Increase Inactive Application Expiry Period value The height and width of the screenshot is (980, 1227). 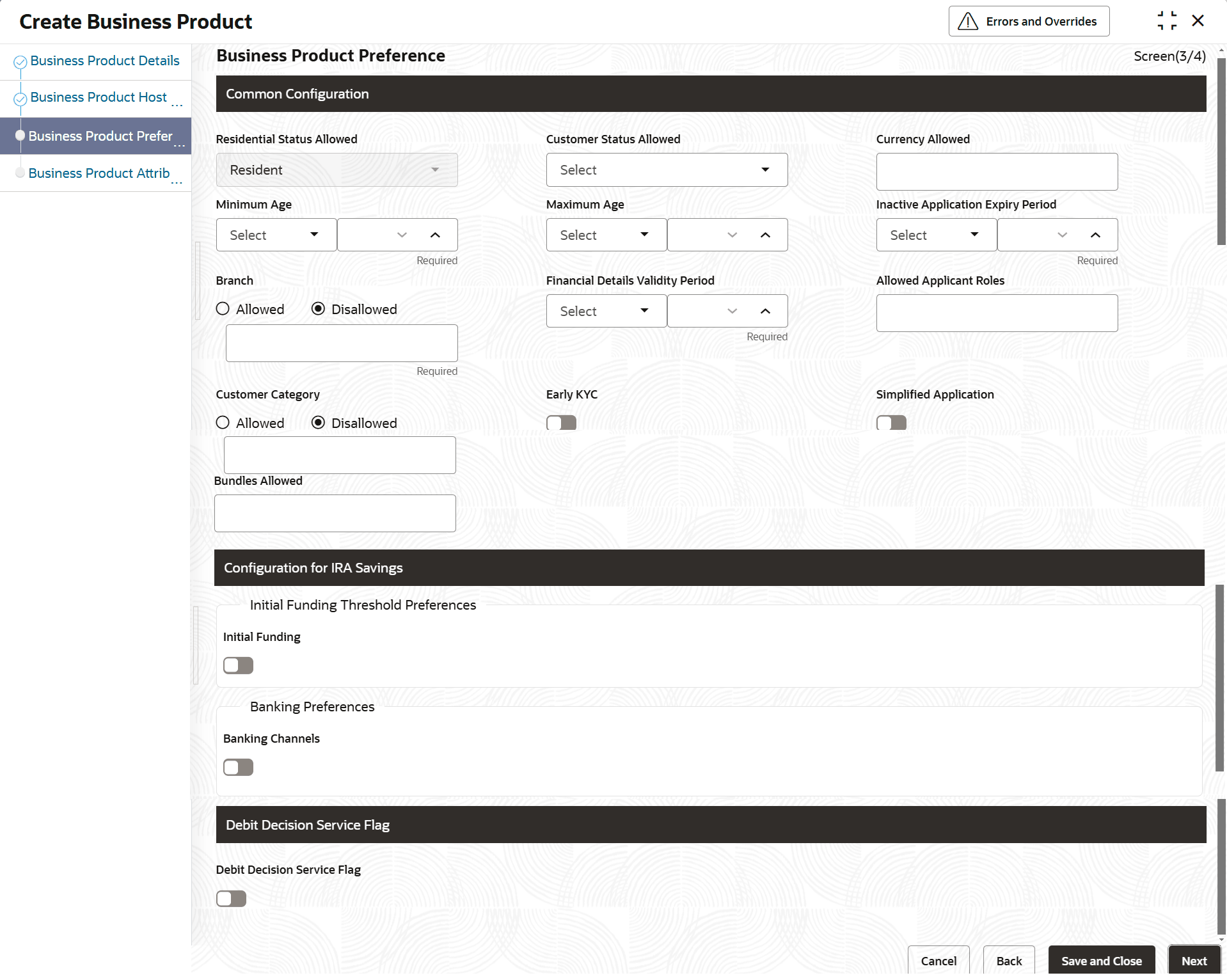coord(1095,235)
